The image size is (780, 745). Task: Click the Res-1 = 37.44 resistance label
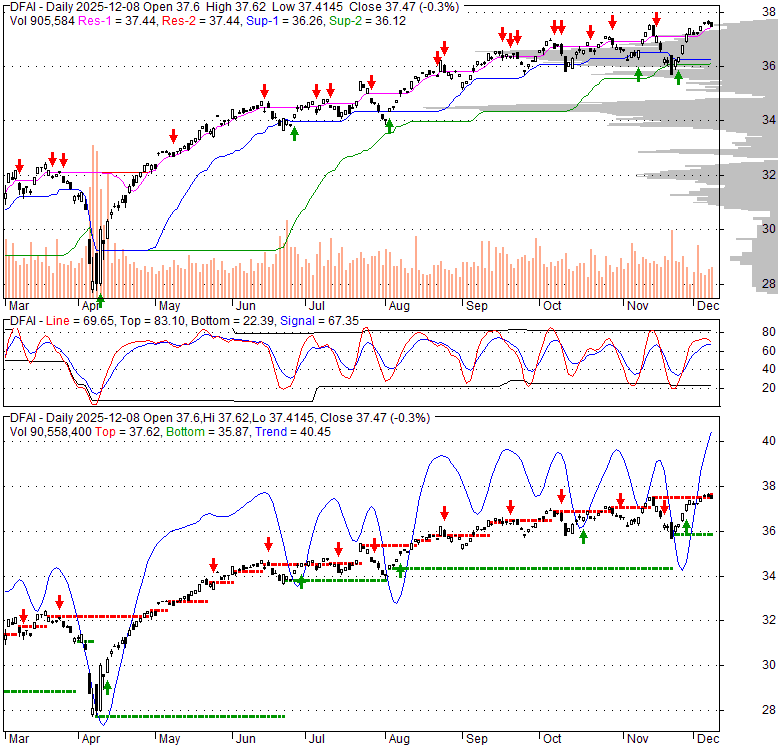point(111,20)
